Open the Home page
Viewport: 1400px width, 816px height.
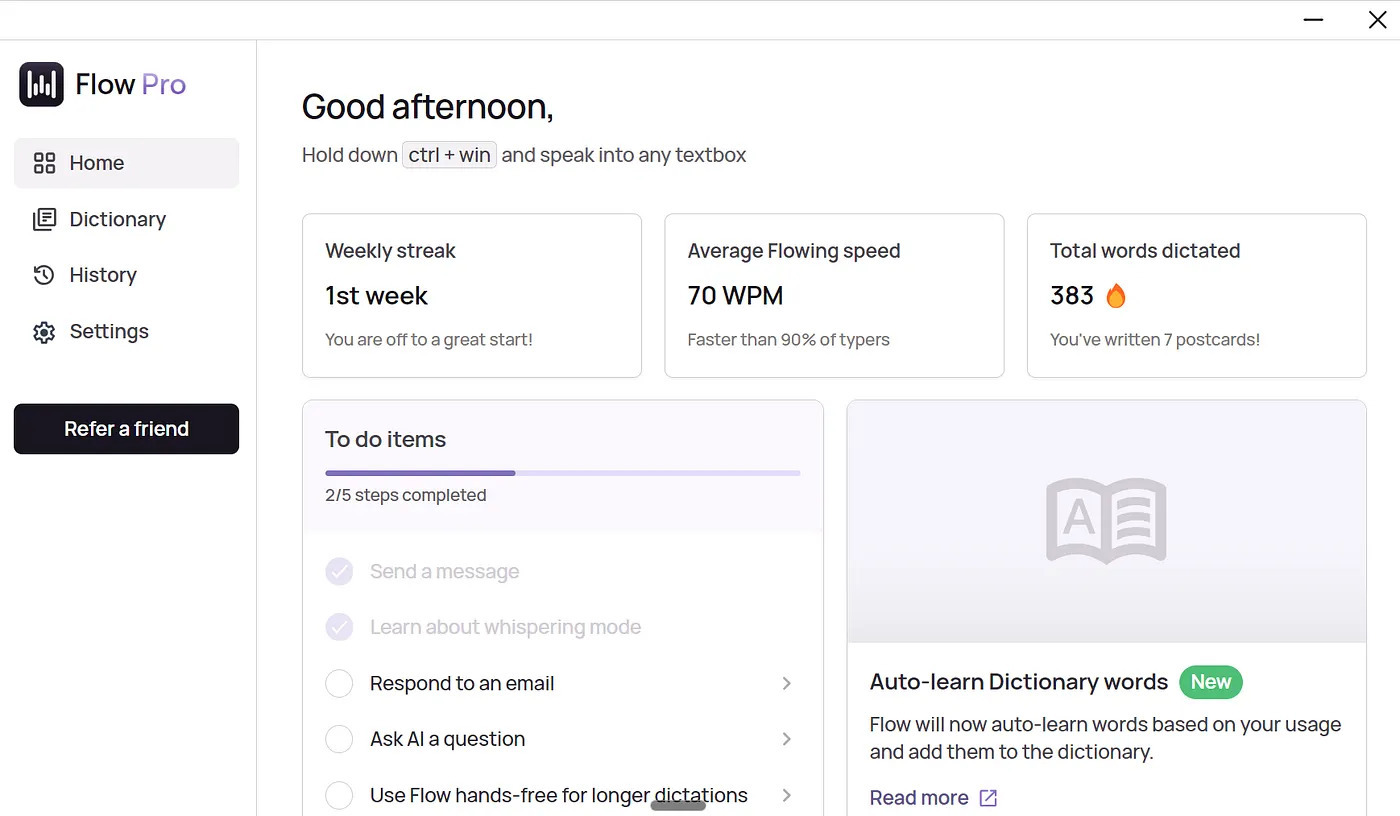[126, 163]
